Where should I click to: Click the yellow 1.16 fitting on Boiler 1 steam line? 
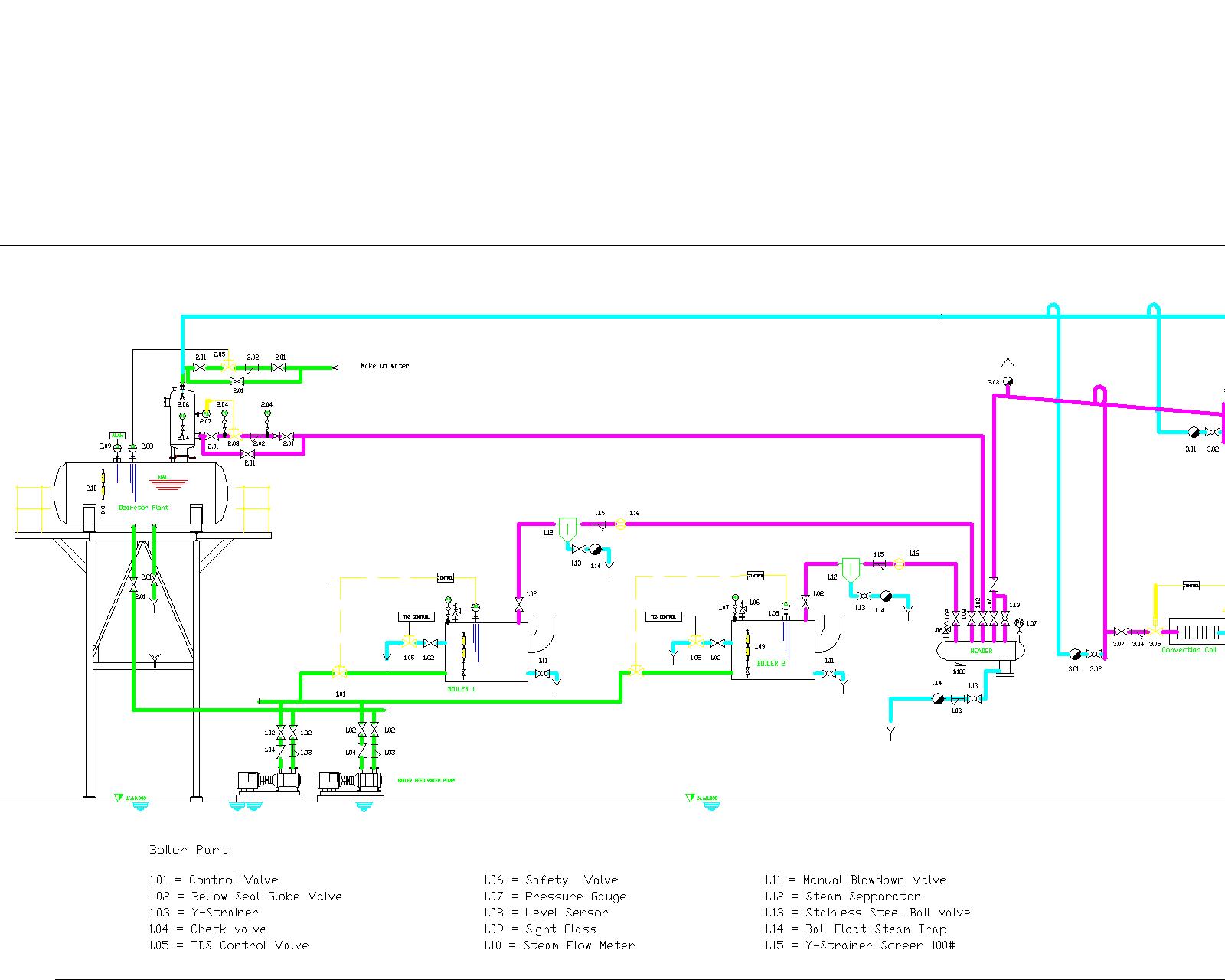(x=620, y=524)
